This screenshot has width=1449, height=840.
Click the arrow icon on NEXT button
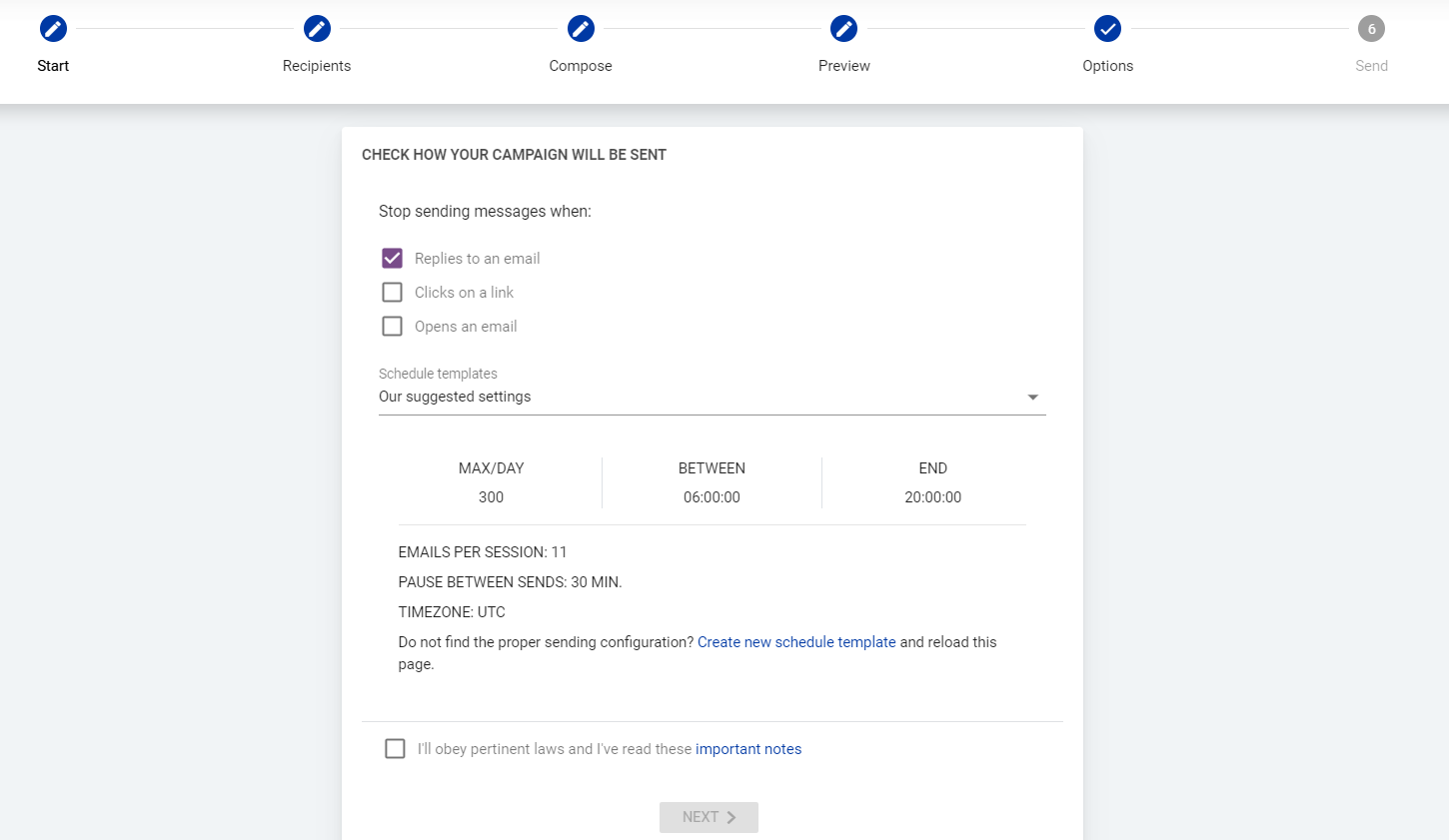731,817
